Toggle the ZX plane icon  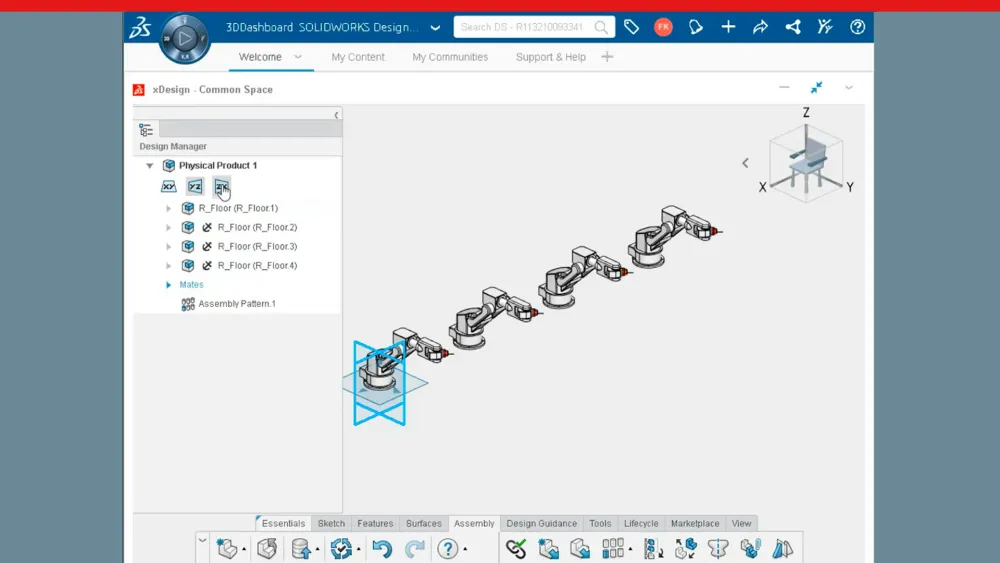click(x=221, y=187)
